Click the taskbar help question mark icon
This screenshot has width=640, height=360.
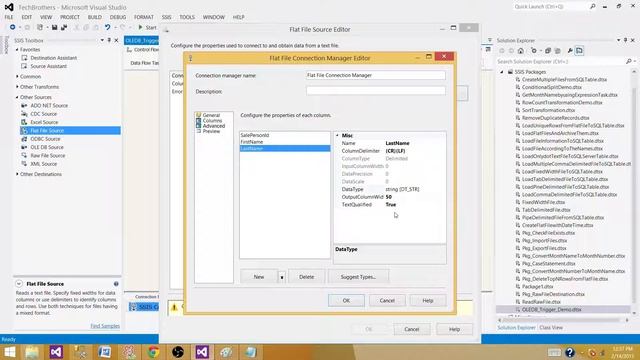570,352
